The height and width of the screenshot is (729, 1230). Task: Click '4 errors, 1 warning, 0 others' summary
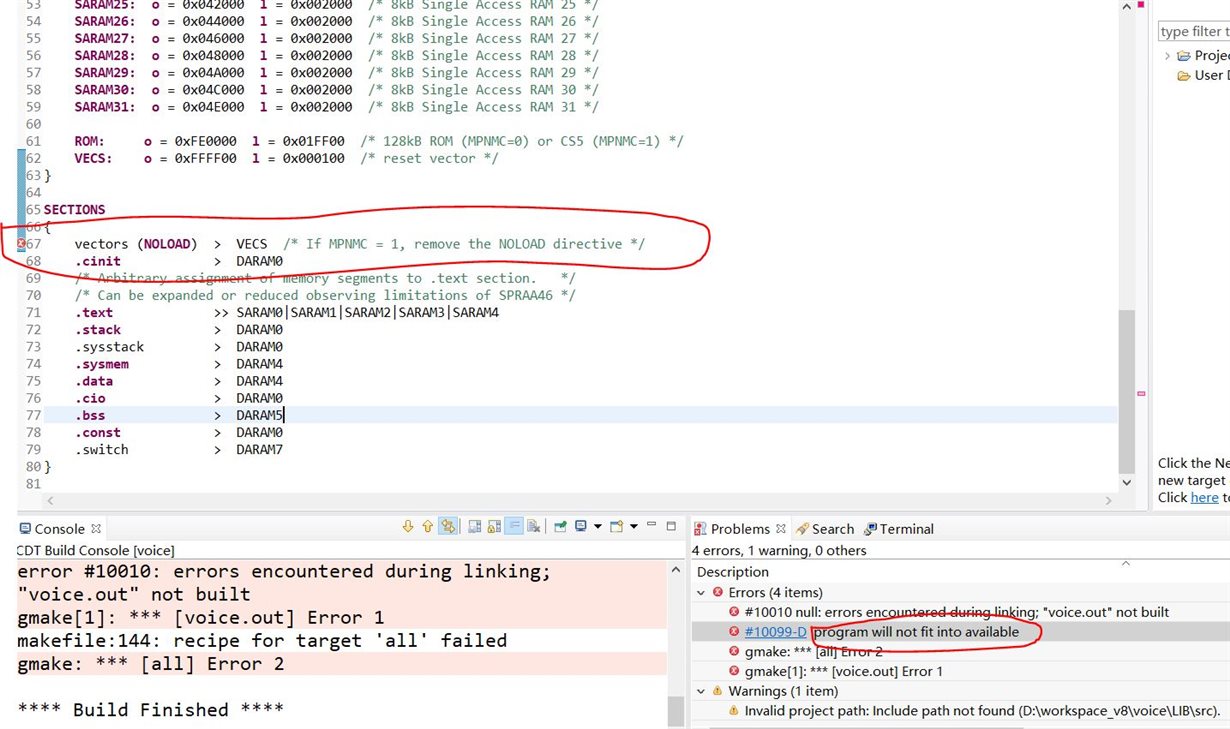pos(779,550)
